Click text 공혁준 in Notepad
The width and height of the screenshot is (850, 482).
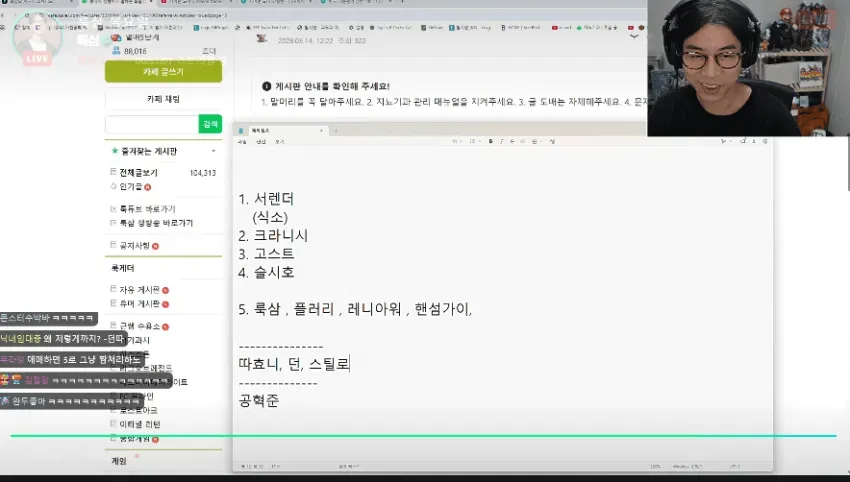(259, 401)
